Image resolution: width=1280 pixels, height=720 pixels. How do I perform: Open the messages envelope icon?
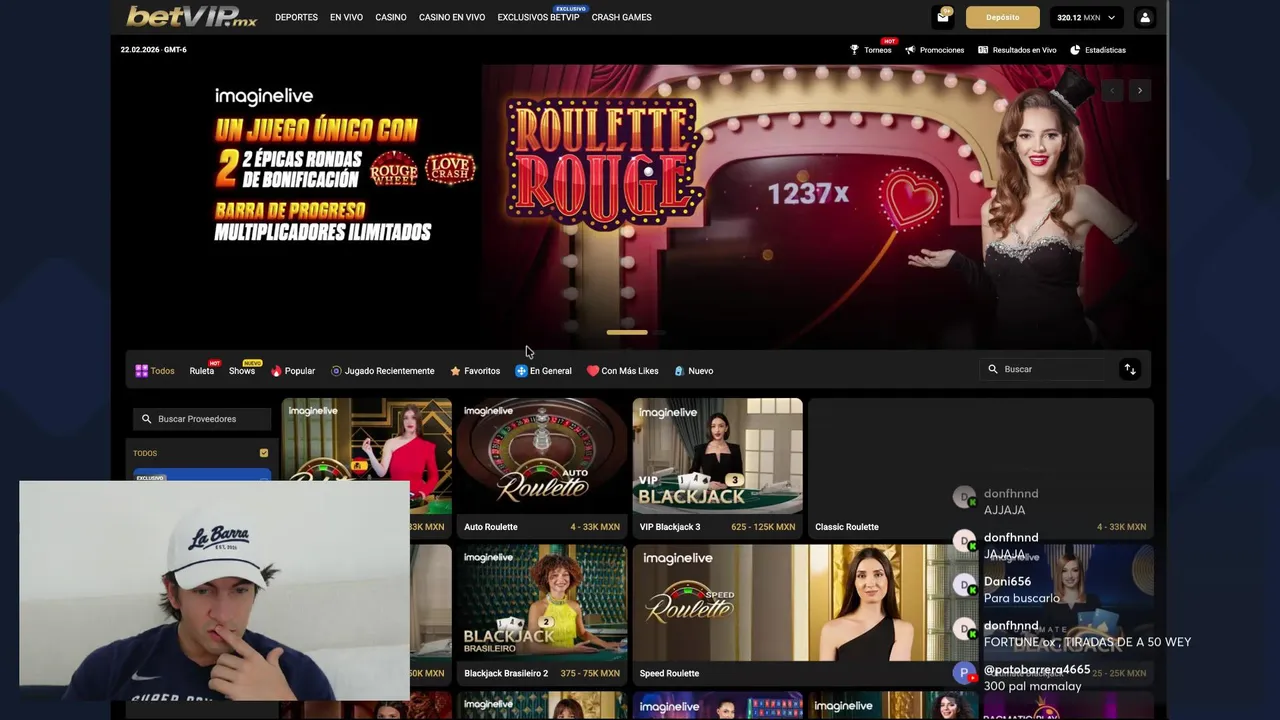point(943,17)
